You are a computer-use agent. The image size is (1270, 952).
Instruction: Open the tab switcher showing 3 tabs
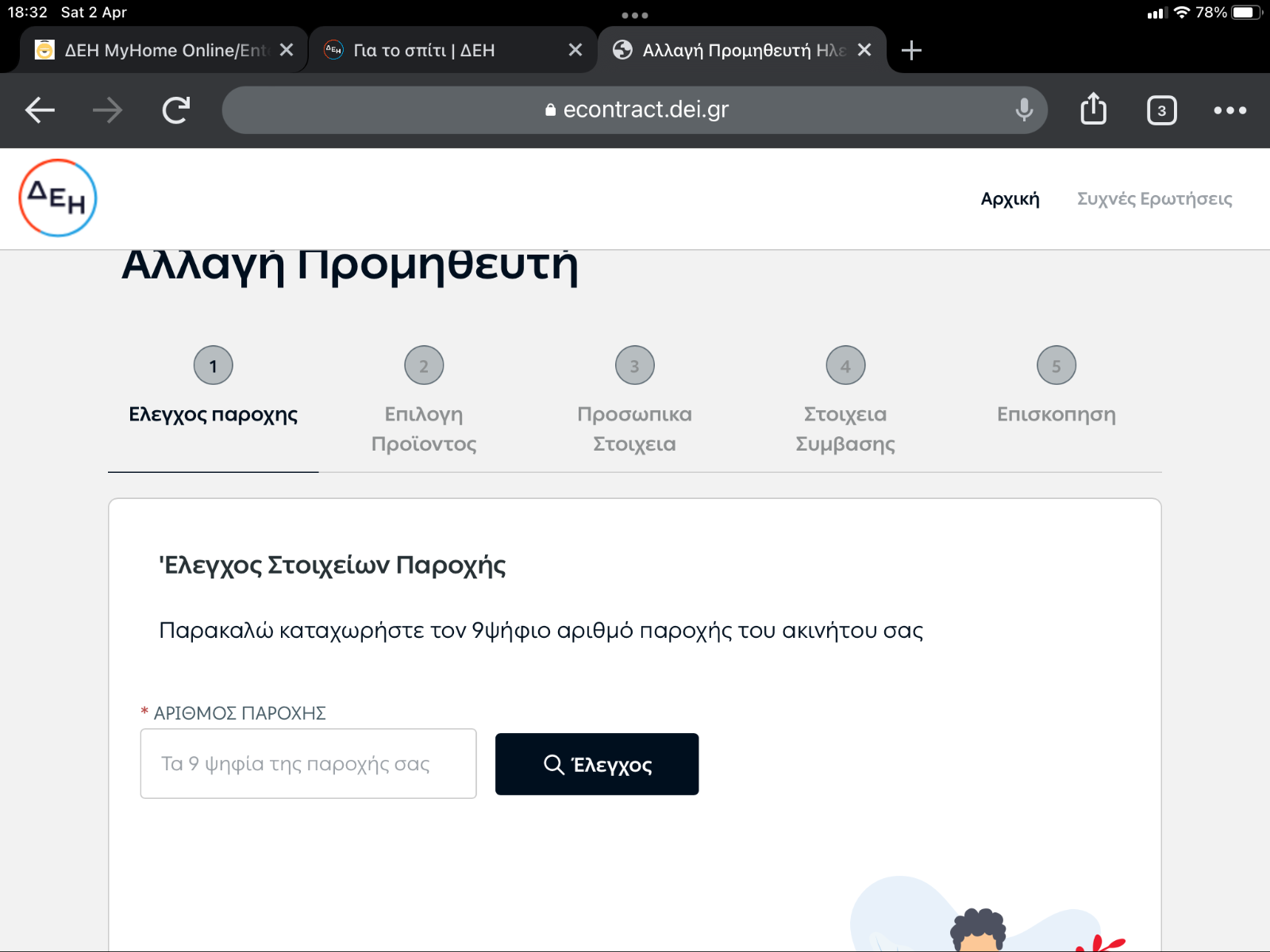tap(1161, 110)
